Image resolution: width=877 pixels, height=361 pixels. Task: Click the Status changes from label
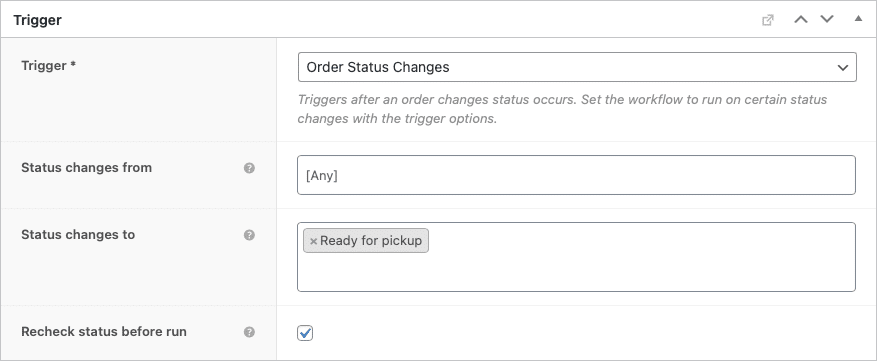pyautogui.click(x=86, y=167)
